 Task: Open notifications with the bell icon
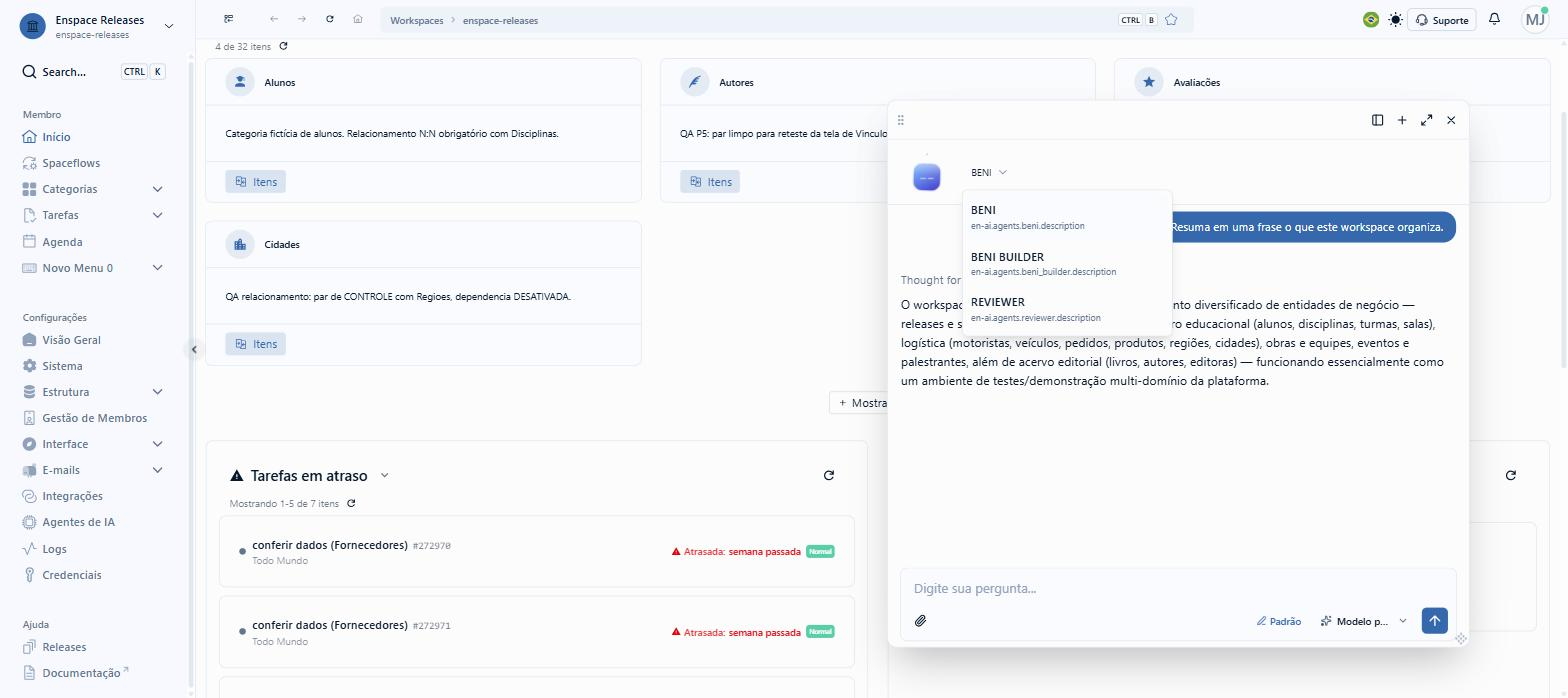coord(1494,19)
